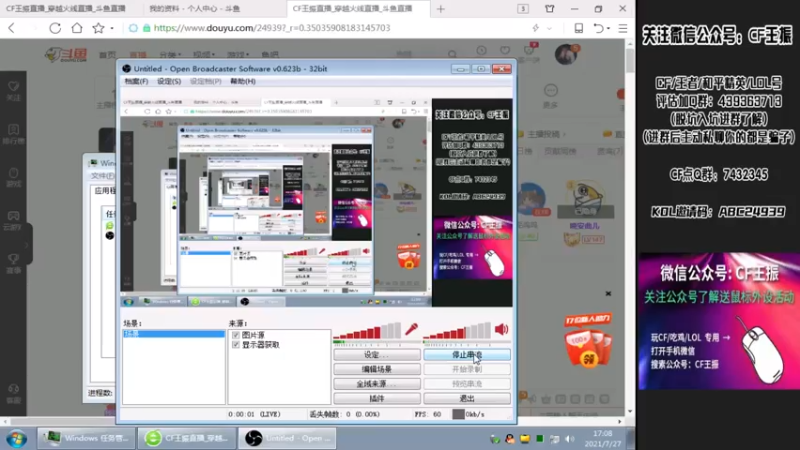Mute desktop audio via speaker icon in OBS
Image resolution: width=800 pixels, height=450 pixels.
tap(502, 330)
